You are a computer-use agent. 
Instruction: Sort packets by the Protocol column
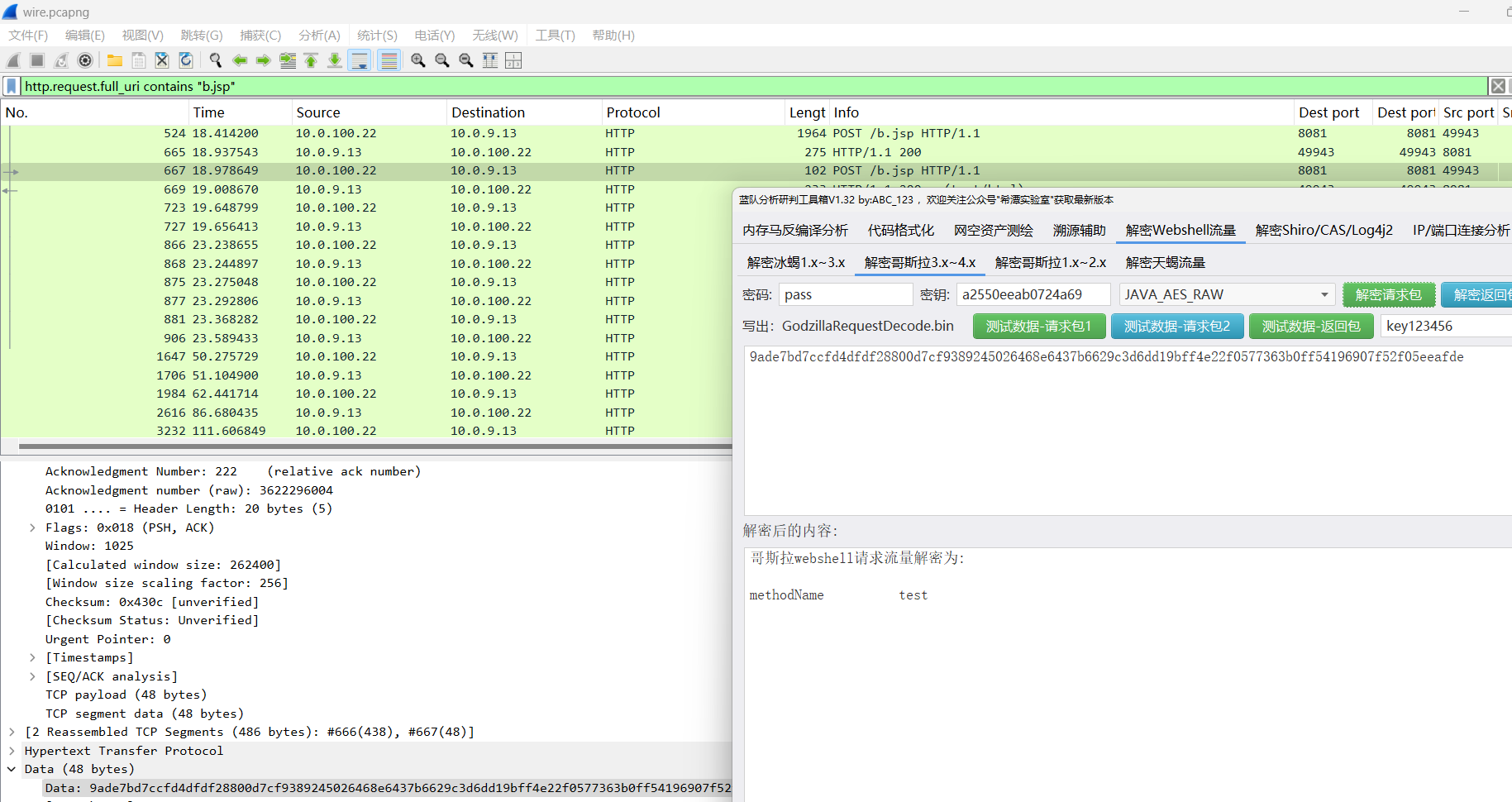tap(693, 112)
